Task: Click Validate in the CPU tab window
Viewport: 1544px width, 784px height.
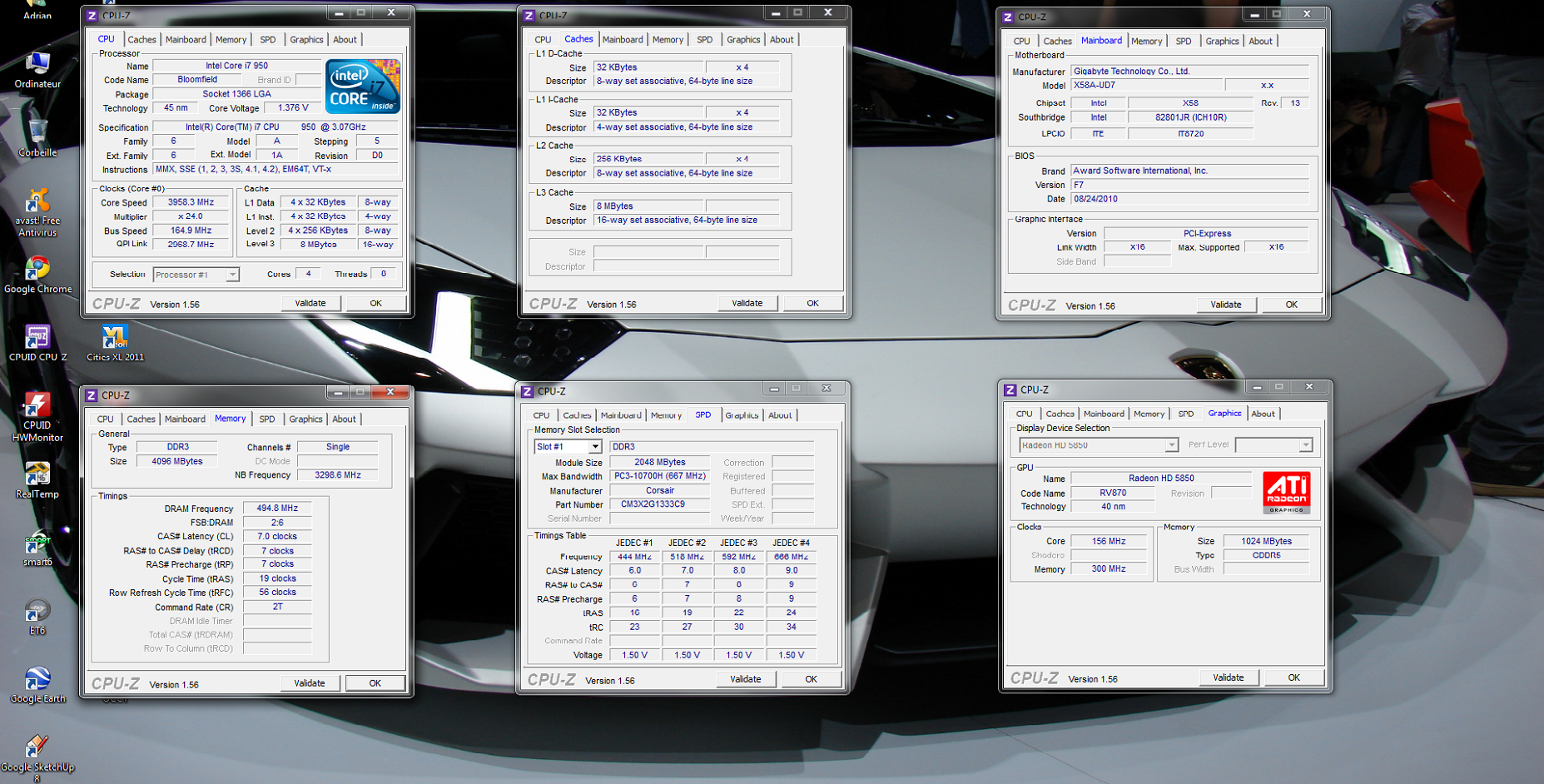Action: click(310, 304)
